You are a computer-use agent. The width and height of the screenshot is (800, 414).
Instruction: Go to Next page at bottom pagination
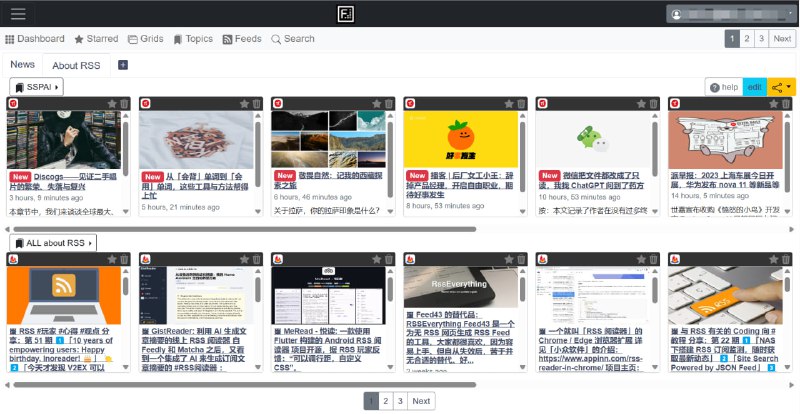[421, 401]
